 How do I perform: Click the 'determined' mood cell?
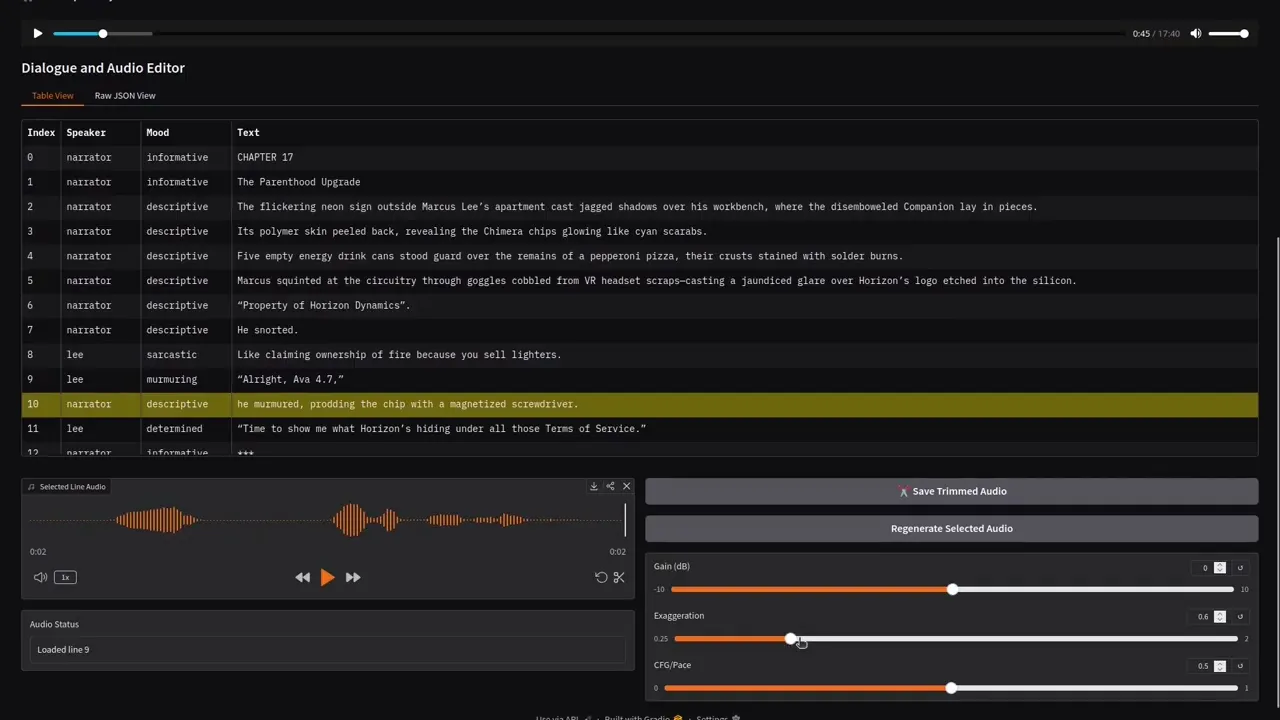pyautogui.click(x=186, y=429)
